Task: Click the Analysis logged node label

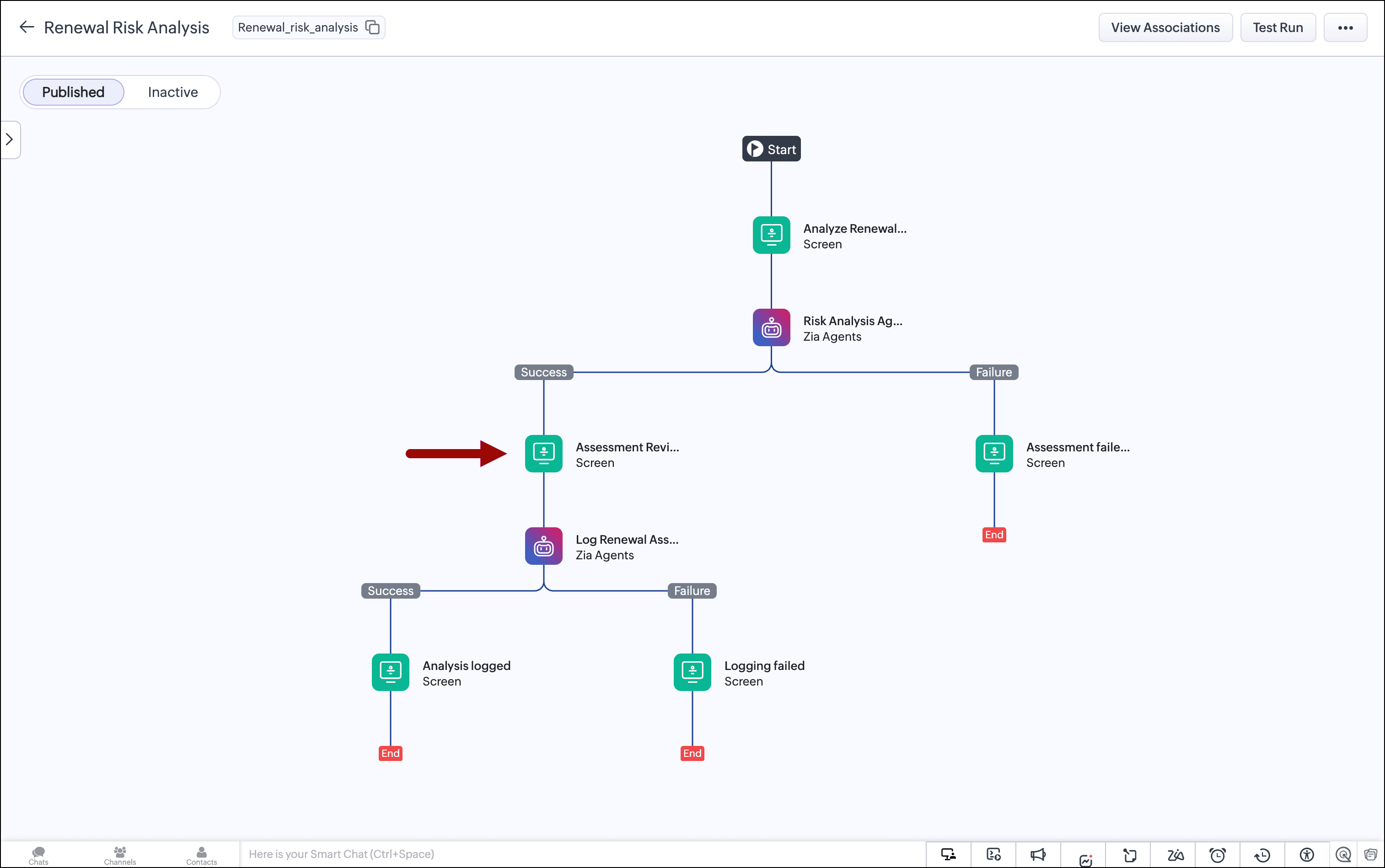Action: pos(466,666)
